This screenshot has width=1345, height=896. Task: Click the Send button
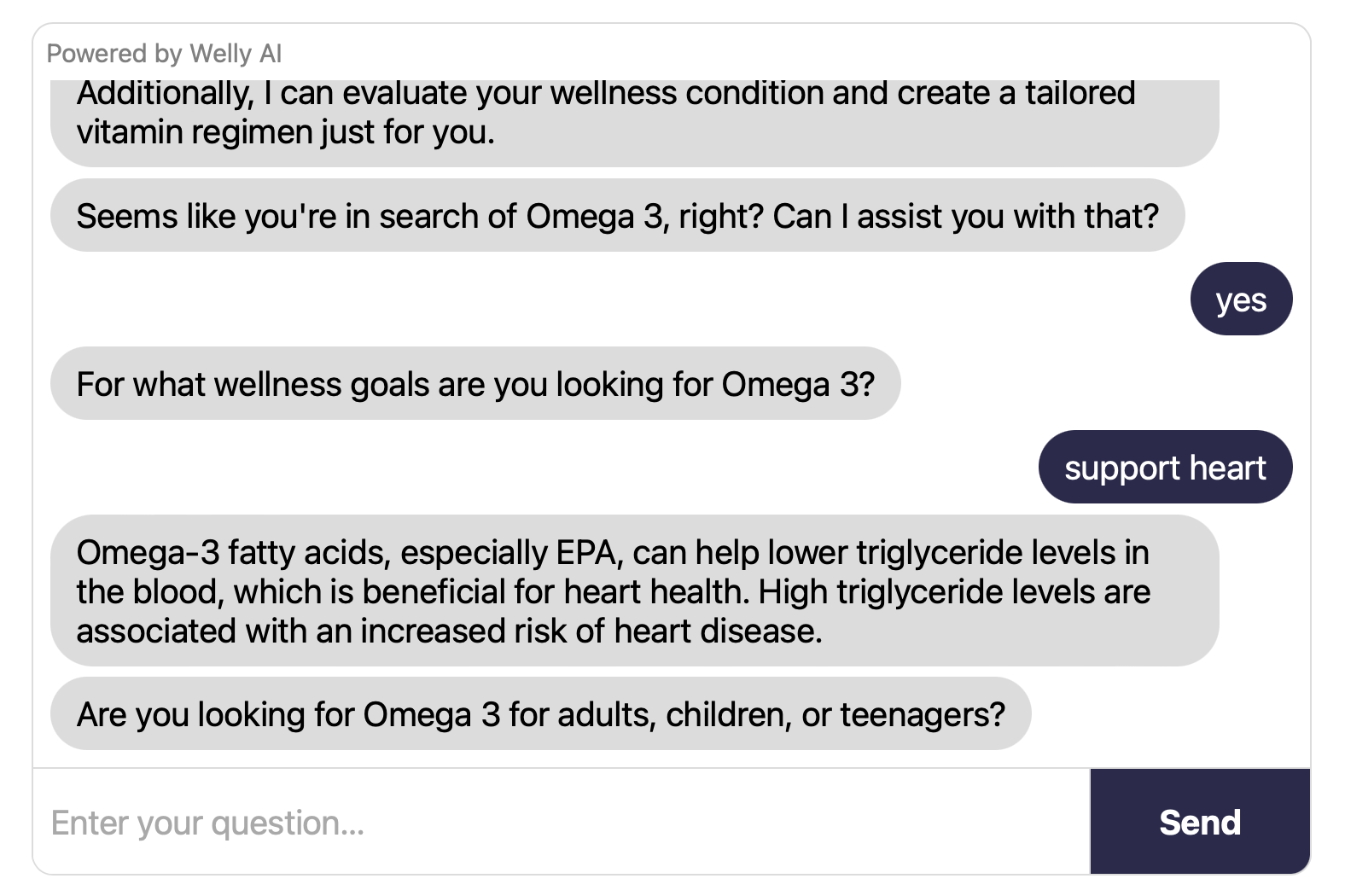click(x=1199, y=822)
